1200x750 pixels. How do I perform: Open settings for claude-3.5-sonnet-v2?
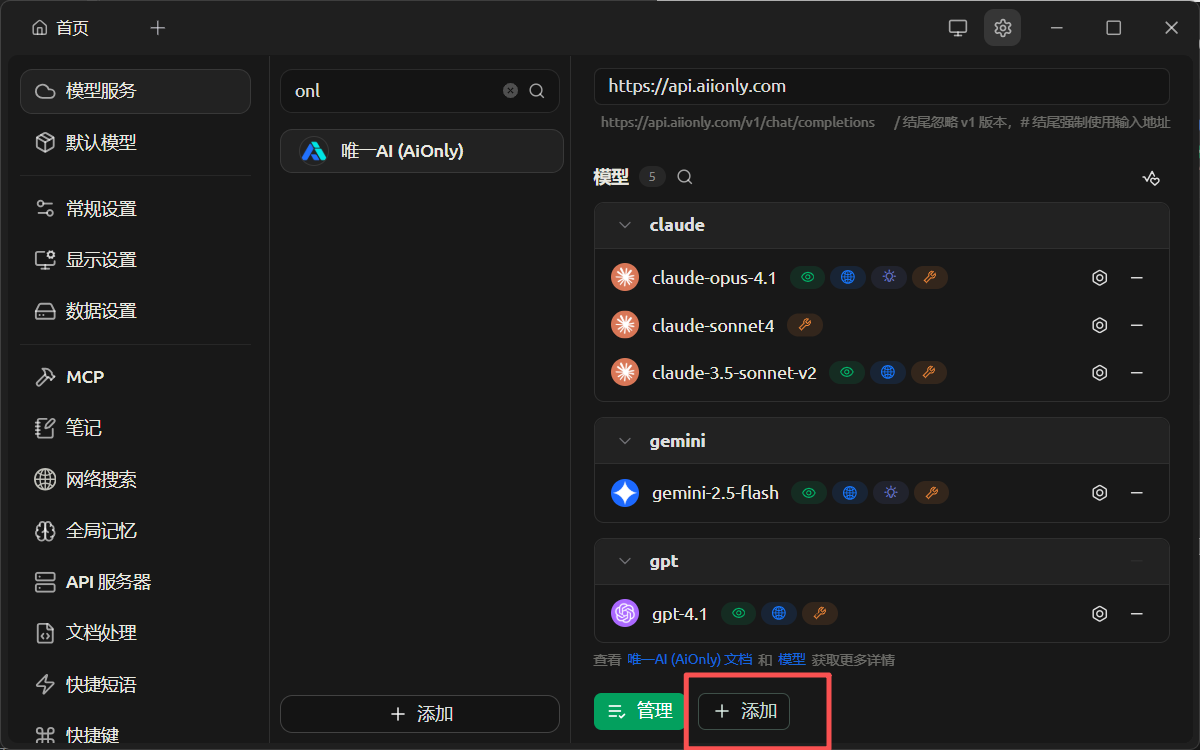point(1100,373)
